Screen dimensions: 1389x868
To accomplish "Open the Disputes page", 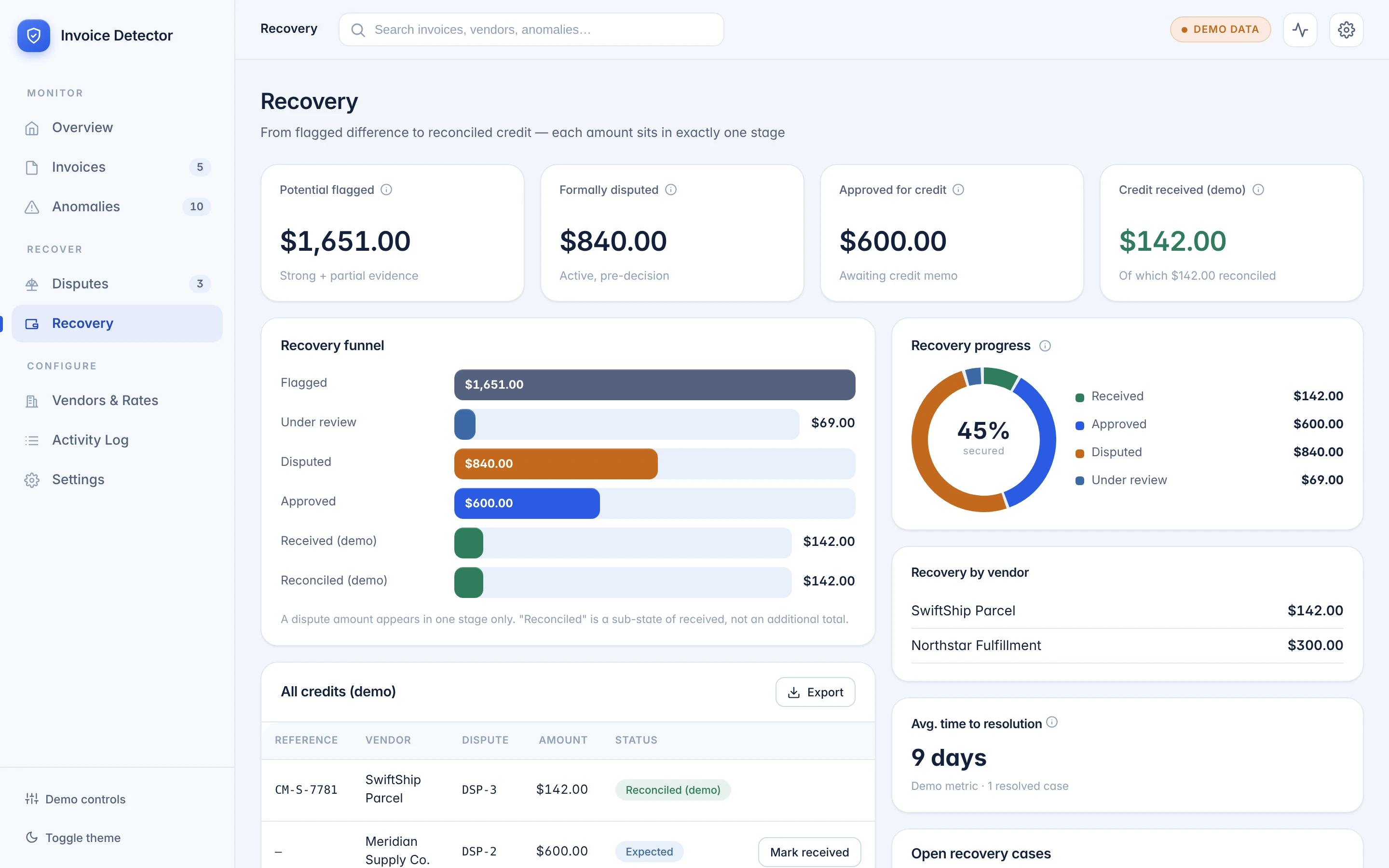I will 117,284.
